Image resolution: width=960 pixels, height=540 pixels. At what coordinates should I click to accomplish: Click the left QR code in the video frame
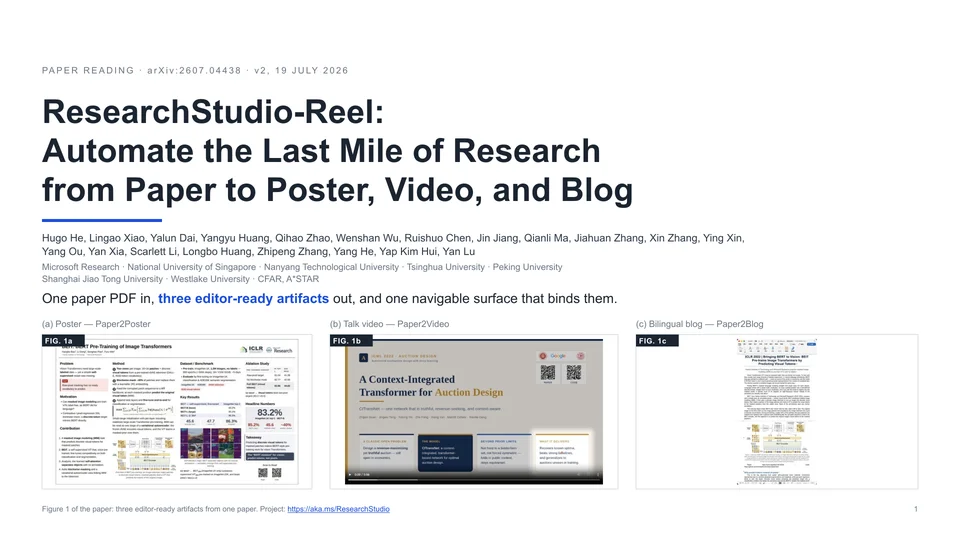[x=548, y=372]
